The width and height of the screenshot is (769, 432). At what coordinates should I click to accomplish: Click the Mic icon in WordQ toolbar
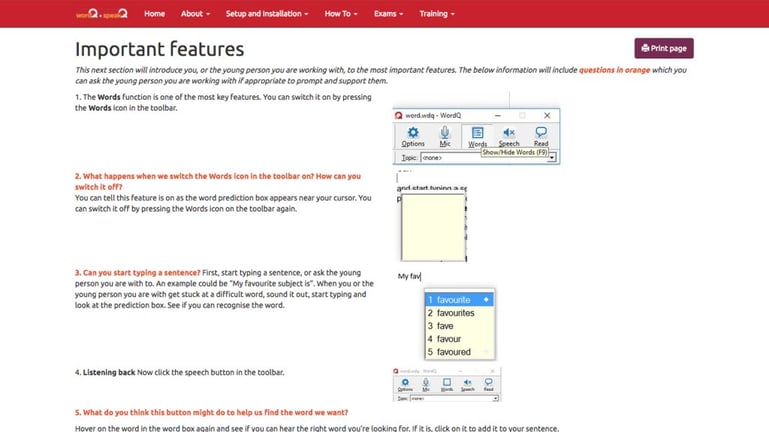coord(445,136)
